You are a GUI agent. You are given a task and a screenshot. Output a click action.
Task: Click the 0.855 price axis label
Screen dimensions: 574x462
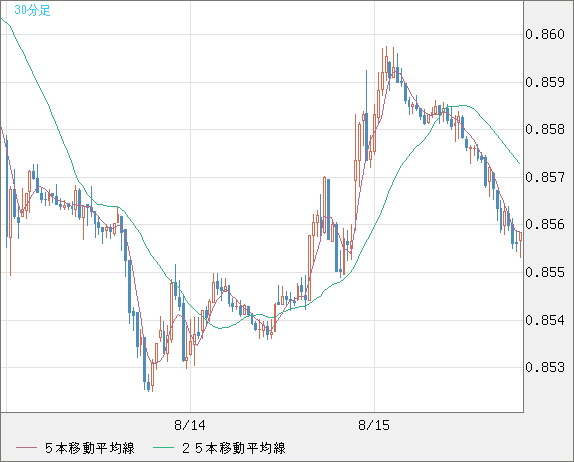pyautogui.click(x=545, y=272)
